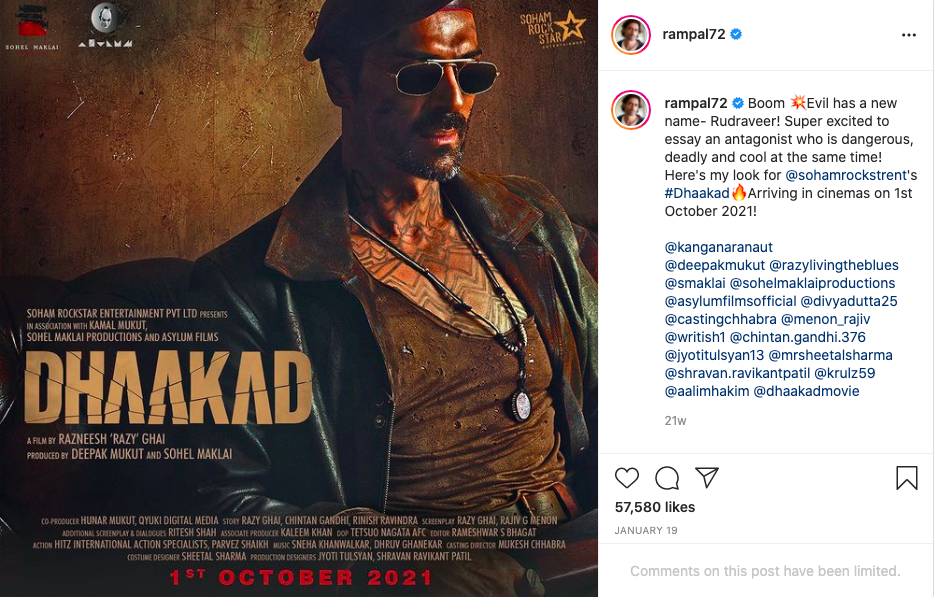
Task: Open the three-dot more options menu
Action: [x=909, y=35]
